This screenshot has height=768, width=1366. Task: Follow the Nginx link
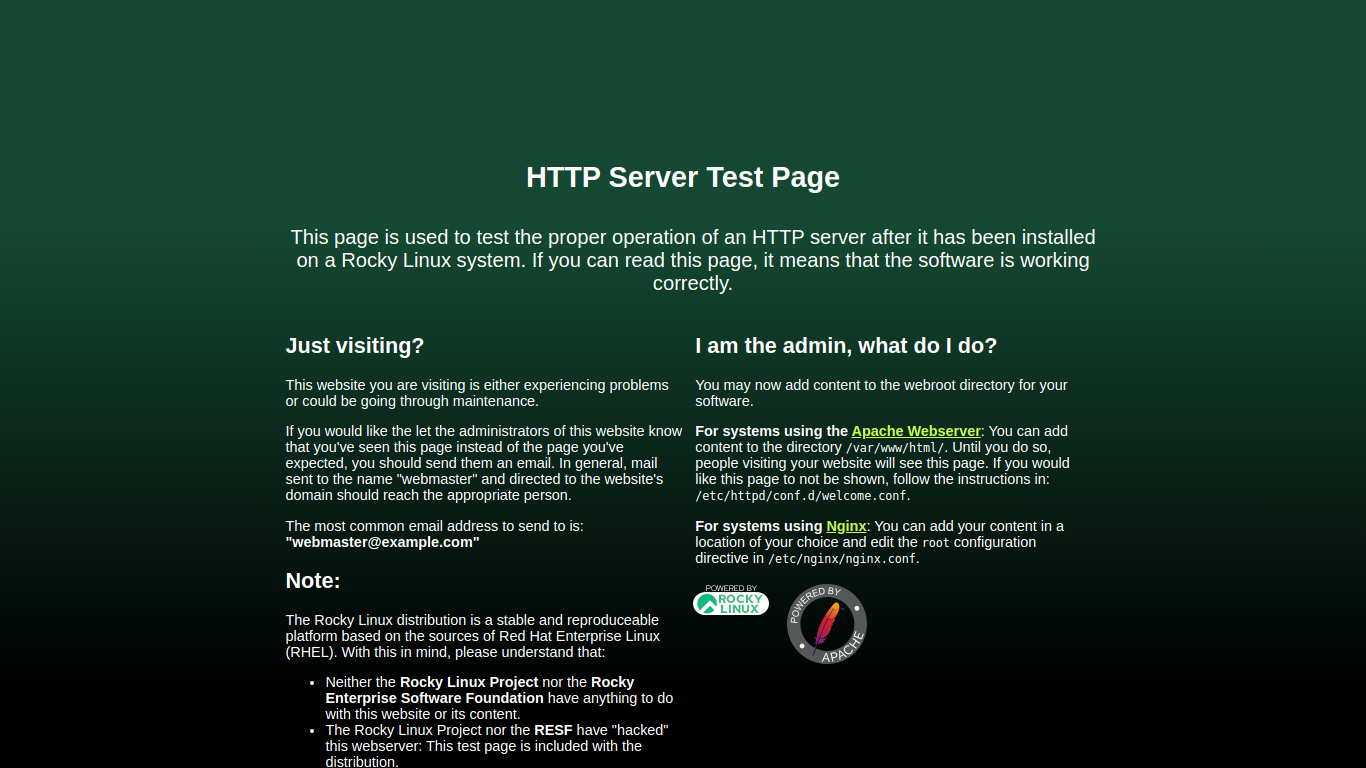(846, 526)
